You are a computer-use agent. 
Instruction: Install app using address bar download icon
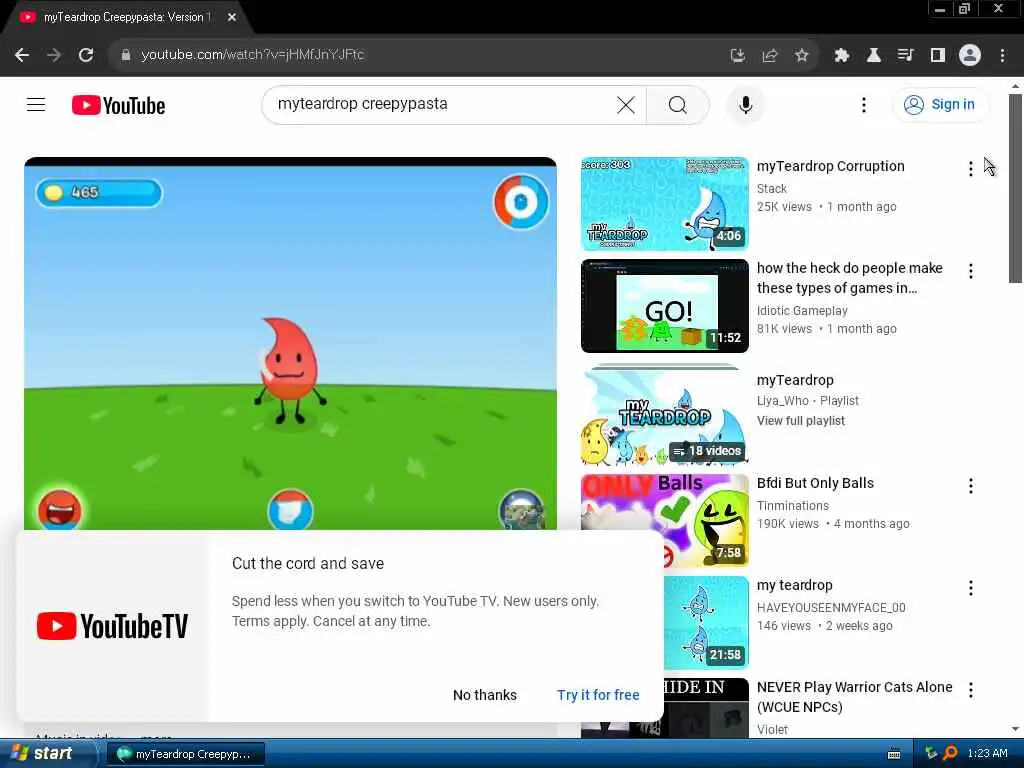click(737, 56)
